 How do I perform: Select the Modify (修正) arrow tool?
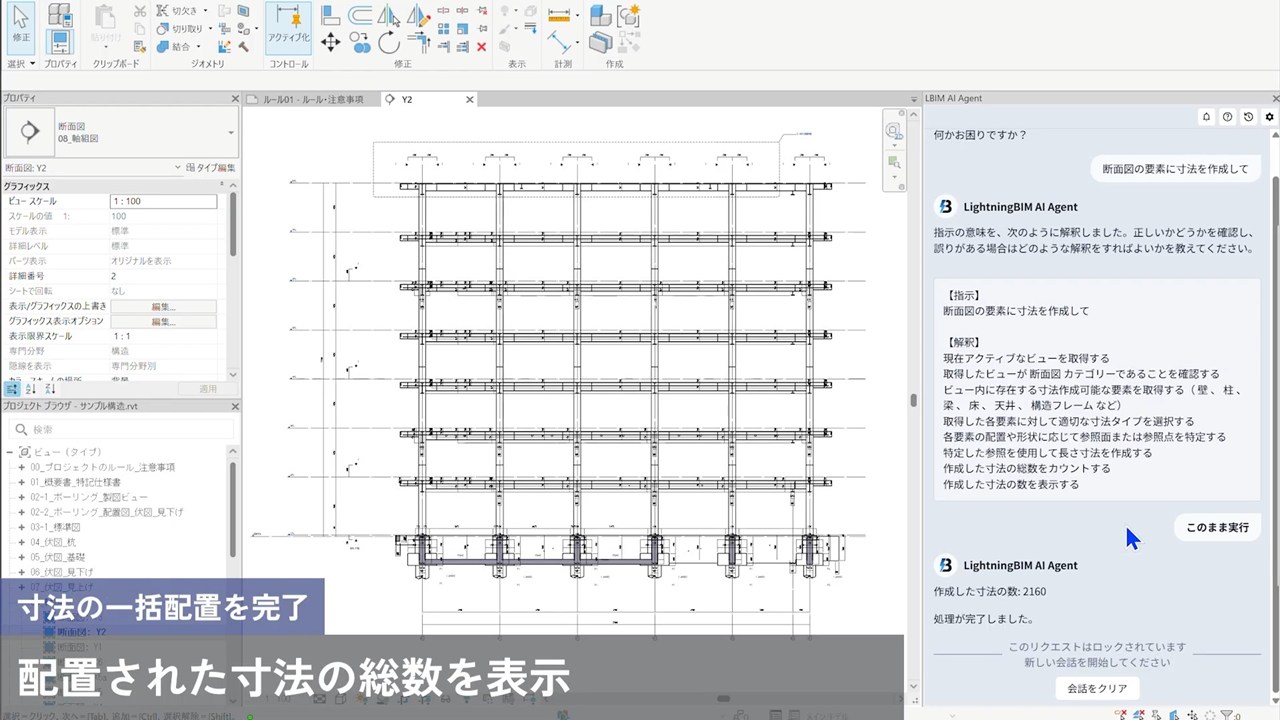20,25
